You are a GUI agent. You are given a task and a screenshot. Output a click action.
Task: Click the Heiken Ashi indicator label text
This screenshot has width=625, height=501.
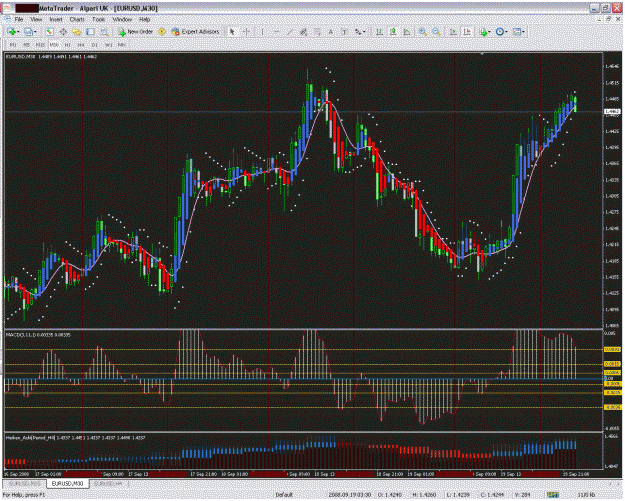75,438
